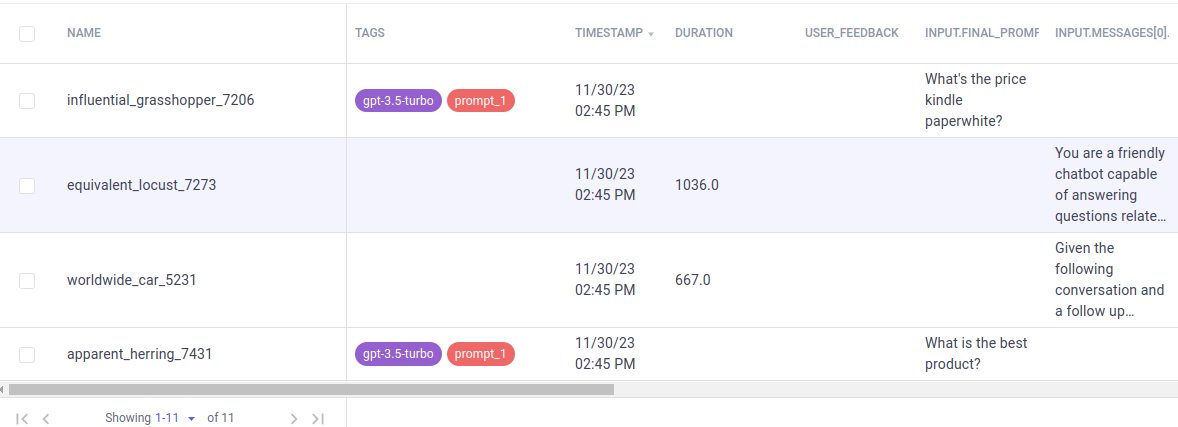Select the worldwide_car_5231 row checkbox
This screenshot has width=1178, height=427.
27,280
